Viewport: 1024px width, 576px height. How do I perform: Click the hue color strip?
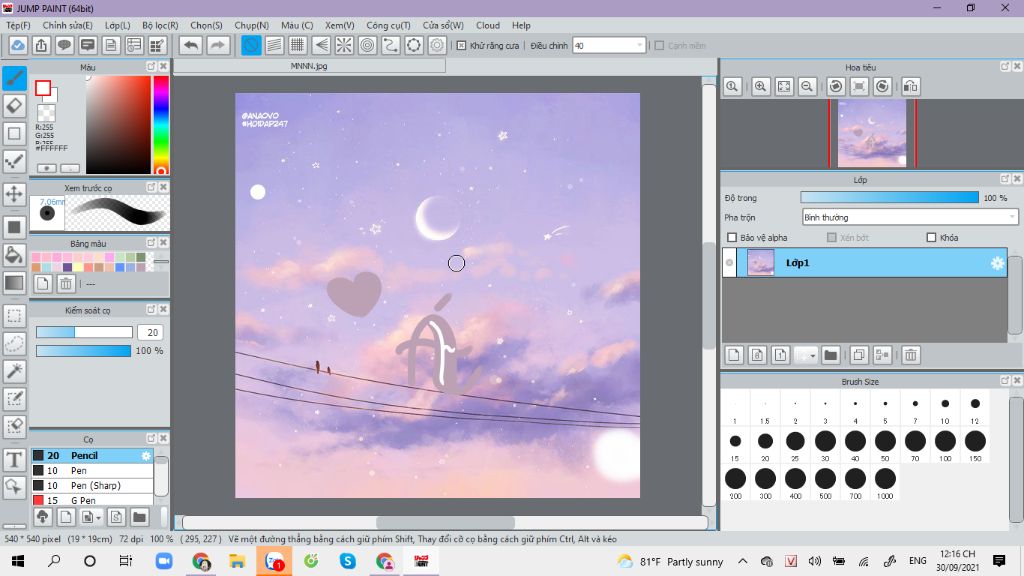[161, 124]
